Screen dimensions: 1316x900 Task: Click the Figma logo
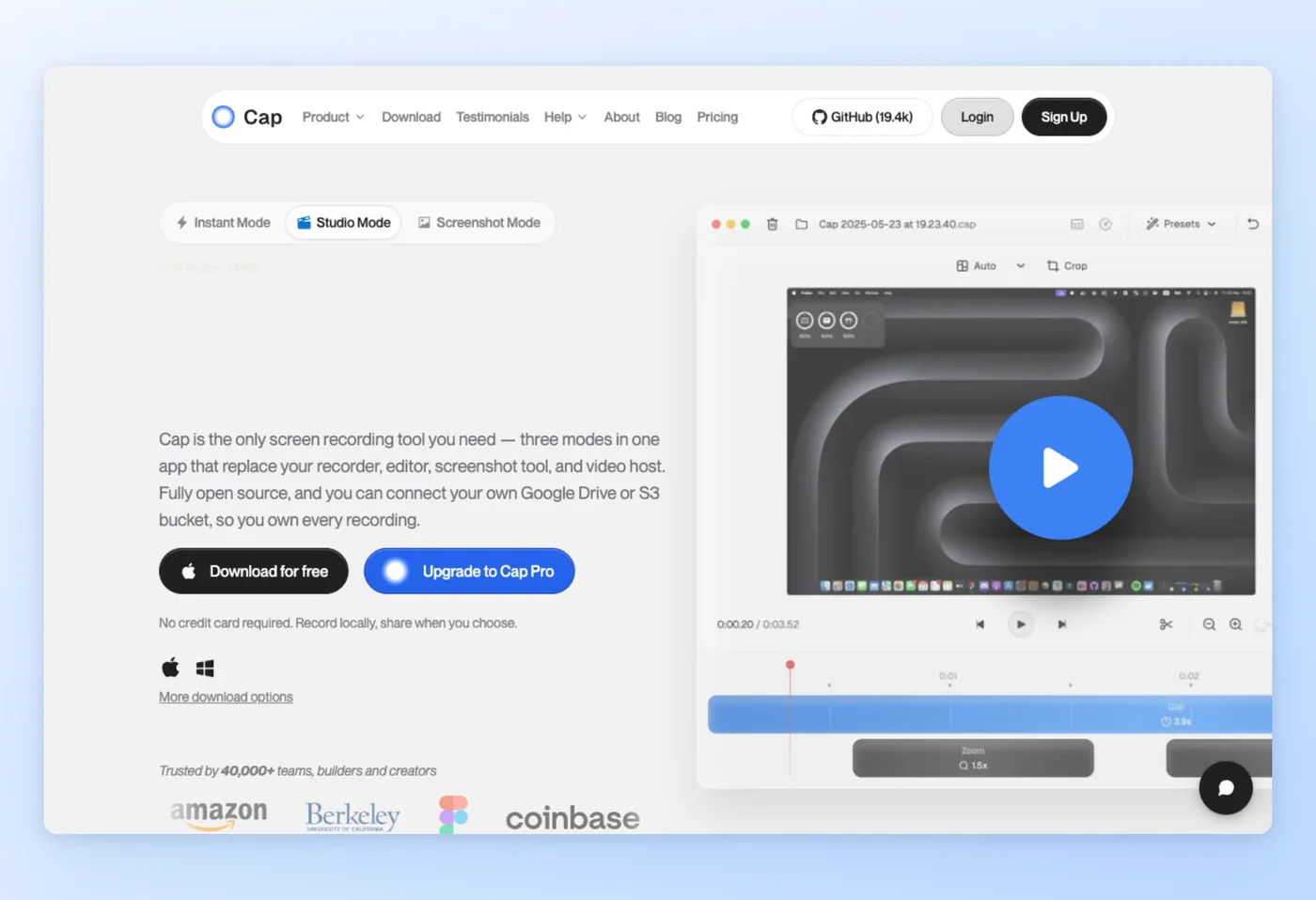point(453,814)
